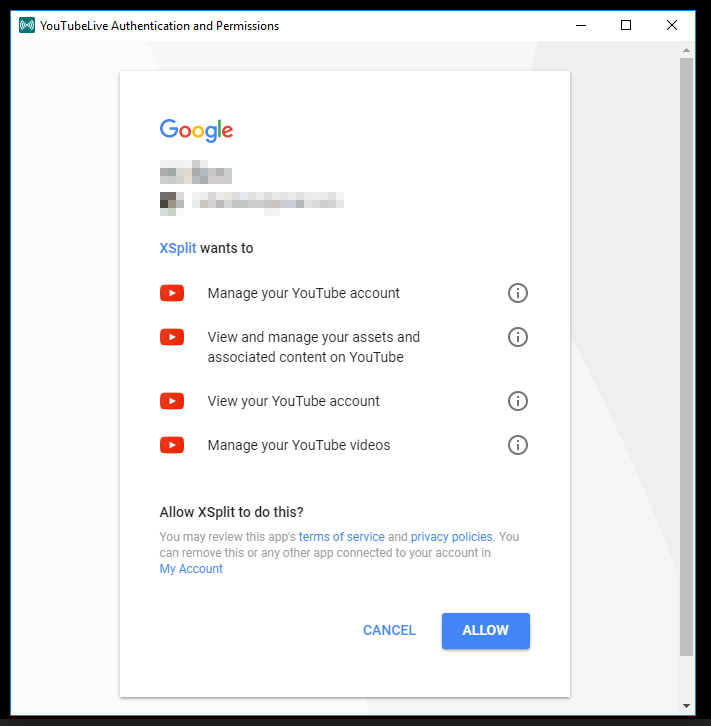Image resolution: width=711 pixels, height=726 pixels.
Task: Click the 'Allow XSplit to do this?' heading
Action: pyautogui.click(x=231, y=512)
